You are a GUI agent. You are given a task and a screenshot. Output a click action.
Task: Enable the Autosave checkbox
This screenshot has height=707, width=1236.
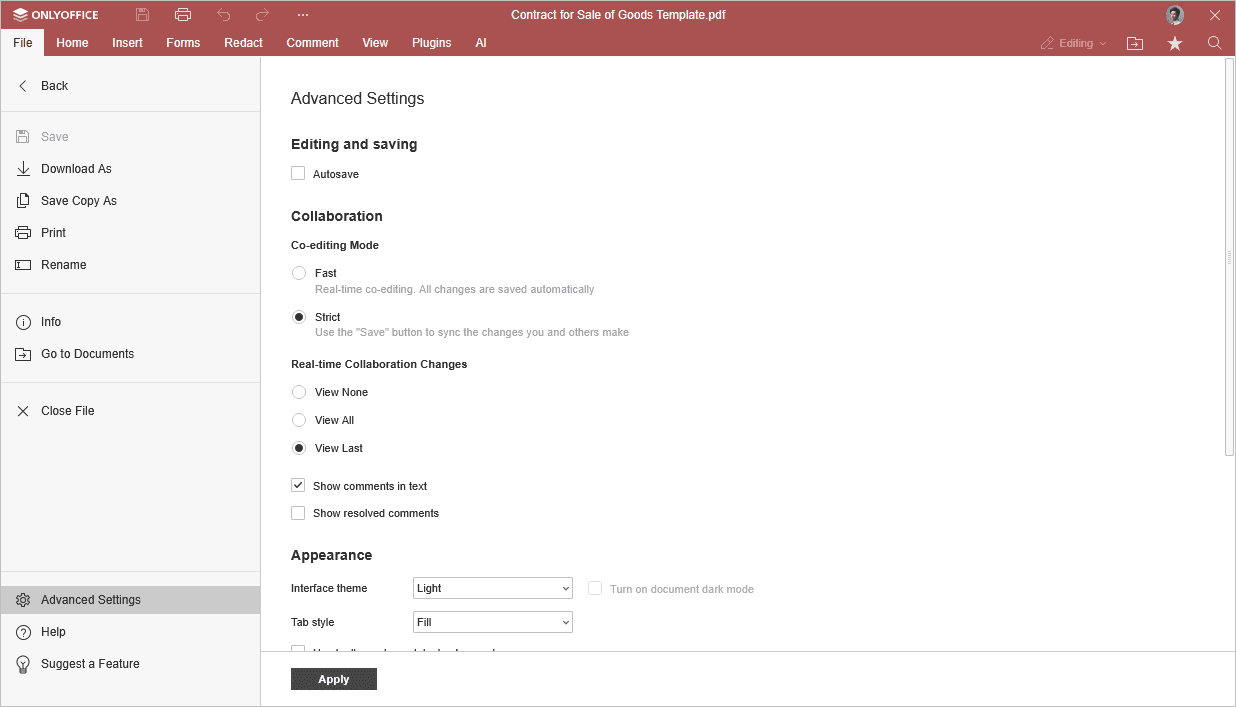point(298,174)
